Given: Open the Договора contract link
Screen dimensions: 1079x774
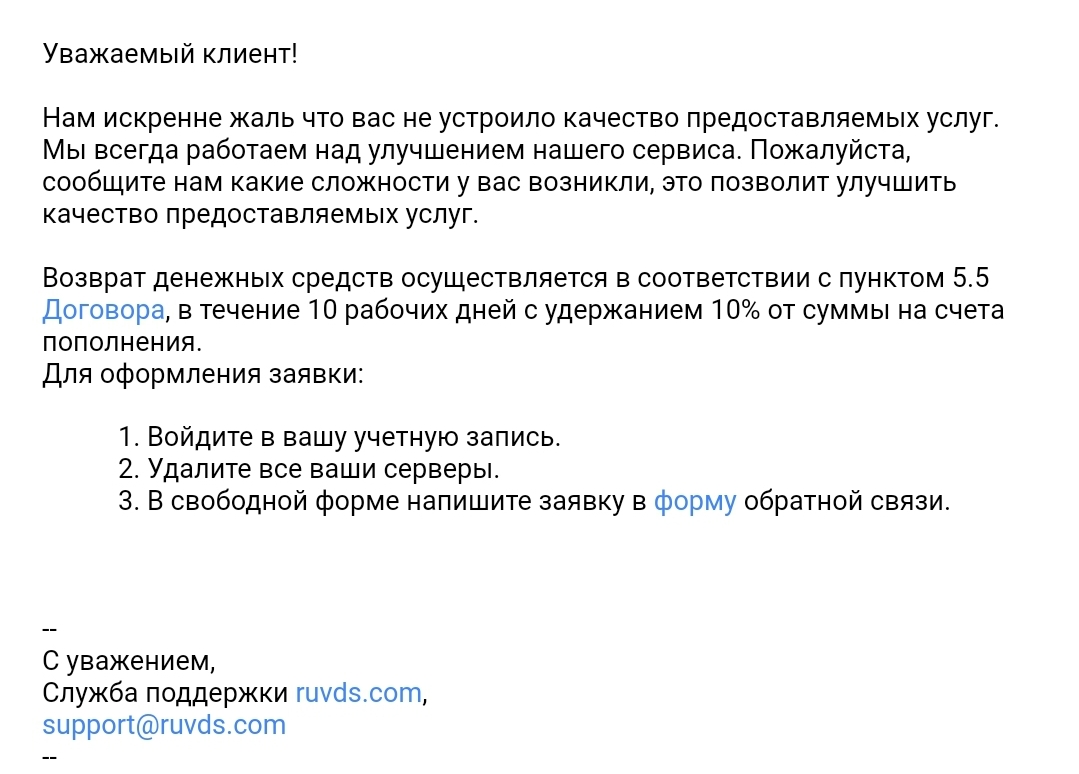Looking at the screenshot, I should pos(103,311).
